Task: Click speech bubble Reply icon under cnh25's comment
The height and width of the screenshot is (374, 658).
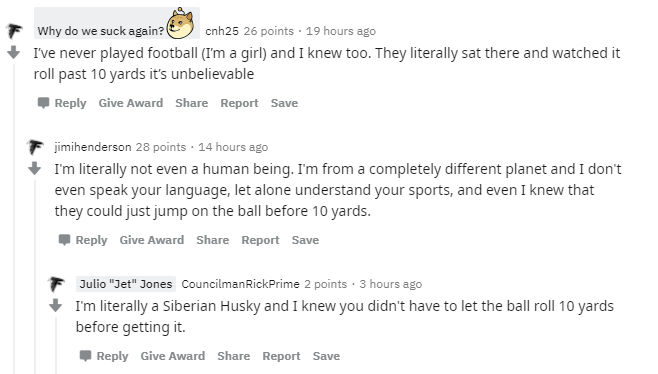Action: click(43, 103)
